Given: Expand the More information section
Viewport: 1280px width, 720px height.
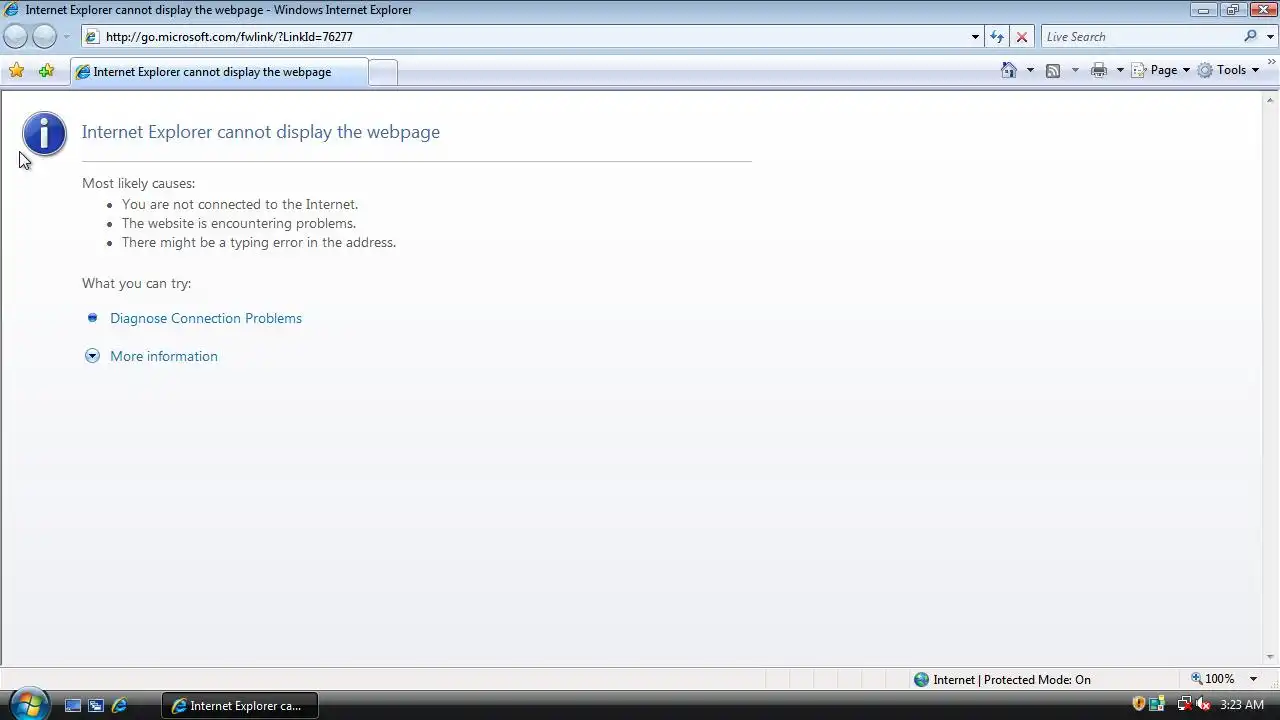Looking at the screenshot, I should click(x=92, y=356).
